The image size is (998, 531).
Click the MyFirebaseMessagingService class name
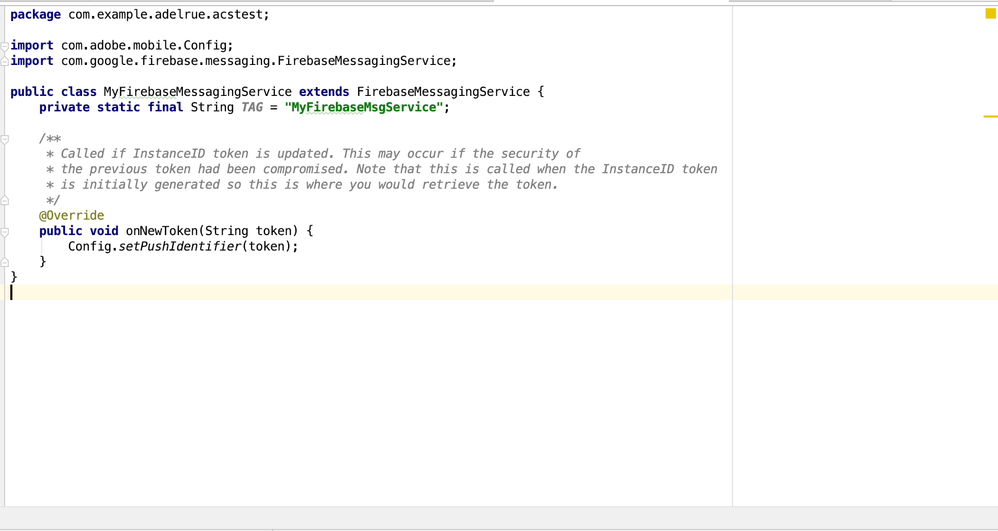pyautogui.click(x=197, y=92)
